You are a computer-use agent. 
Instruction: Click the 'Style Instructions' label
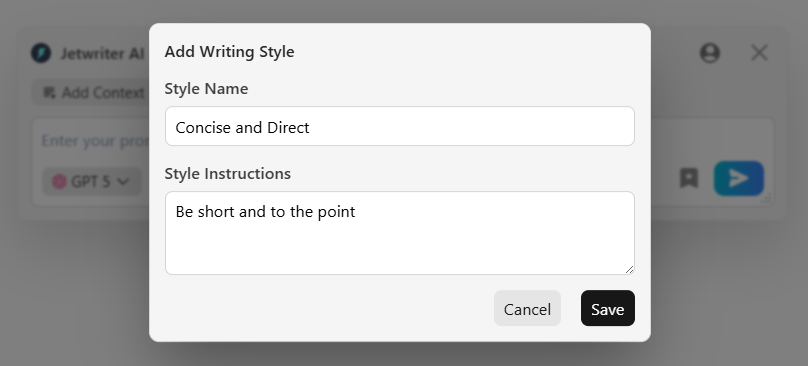[x=227, y=174]
